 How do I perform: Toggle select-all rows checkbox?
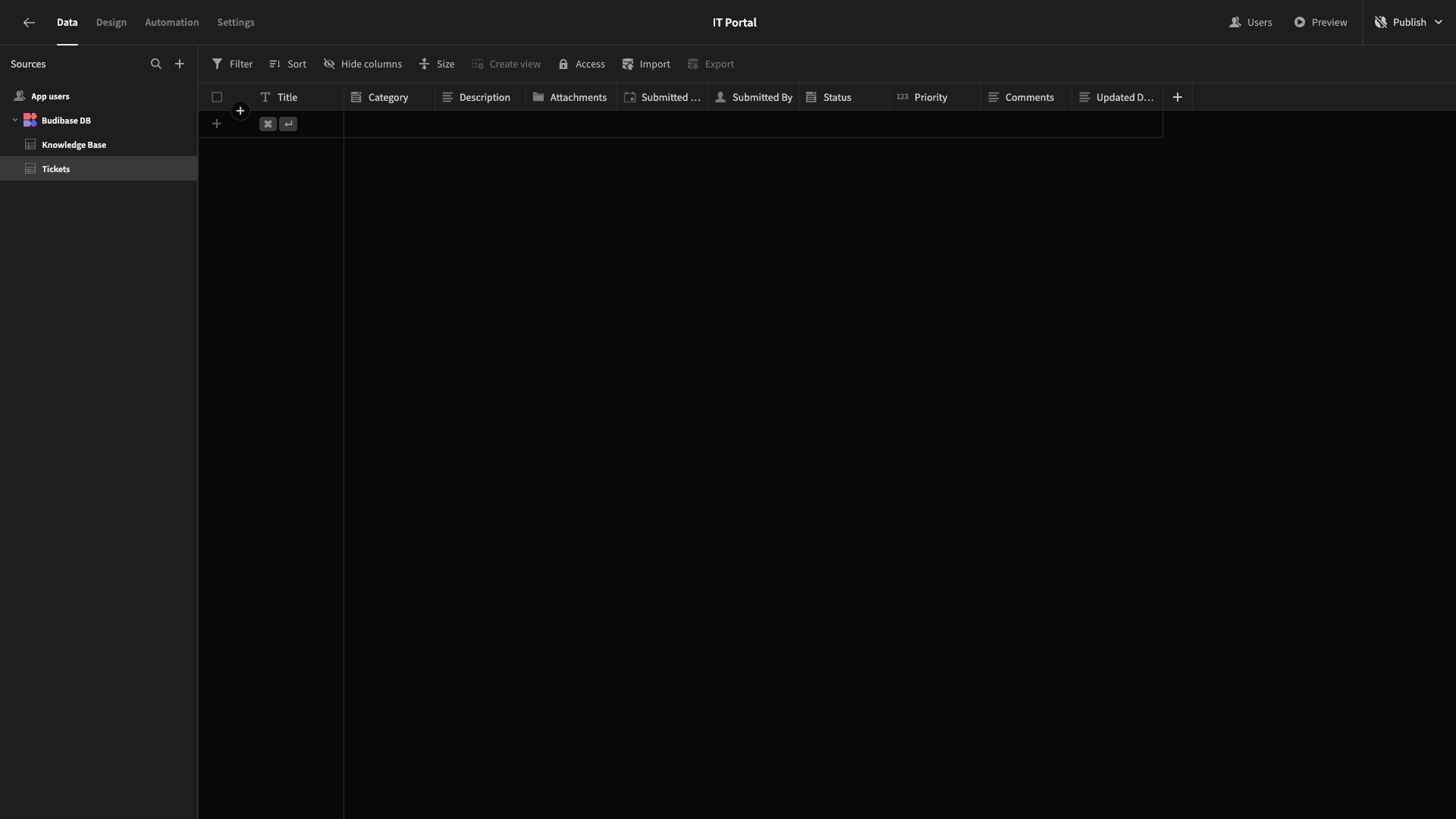217,97
